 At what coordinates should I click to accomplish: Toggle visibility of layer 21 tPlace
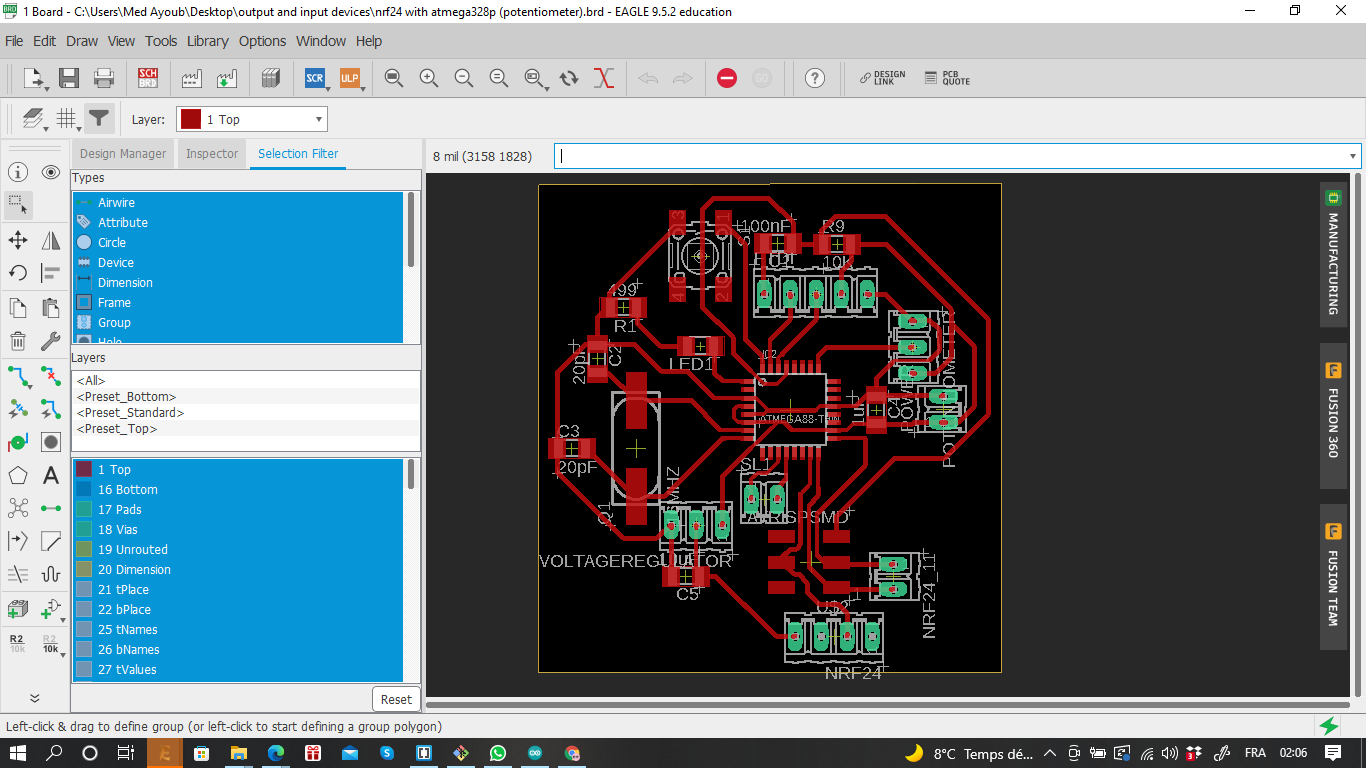click(84, 589)
